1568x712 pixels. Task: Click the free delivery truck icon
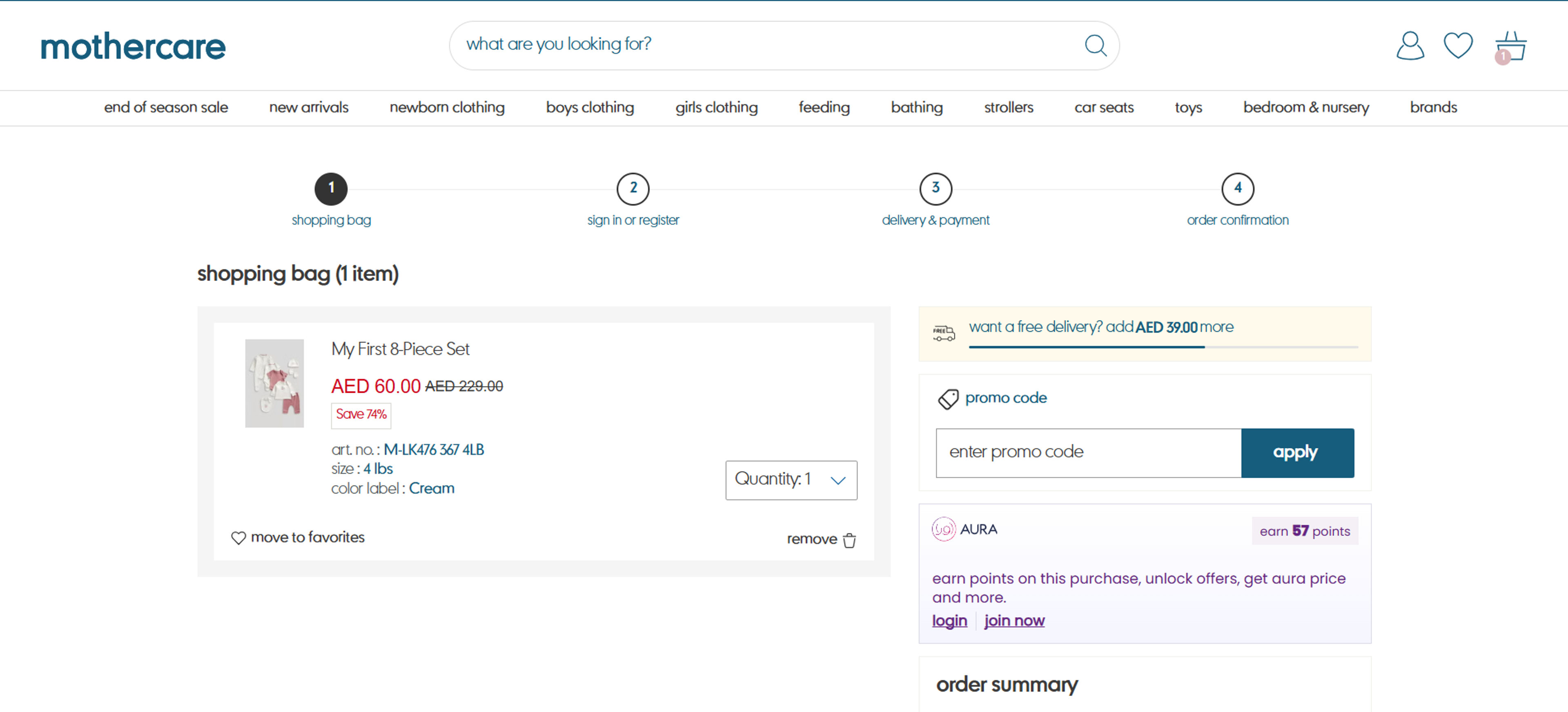[944, 333]
